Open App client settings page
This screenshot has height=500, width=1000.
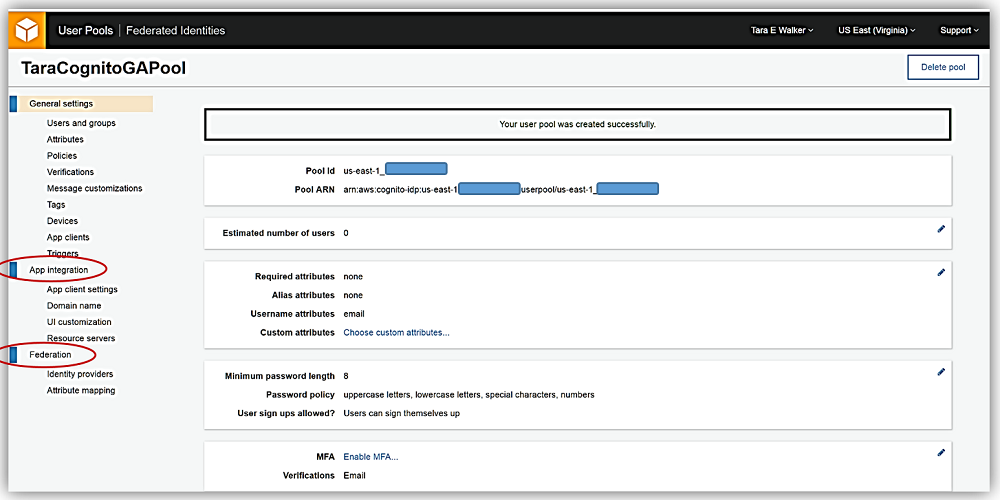(x=82, y=290)
